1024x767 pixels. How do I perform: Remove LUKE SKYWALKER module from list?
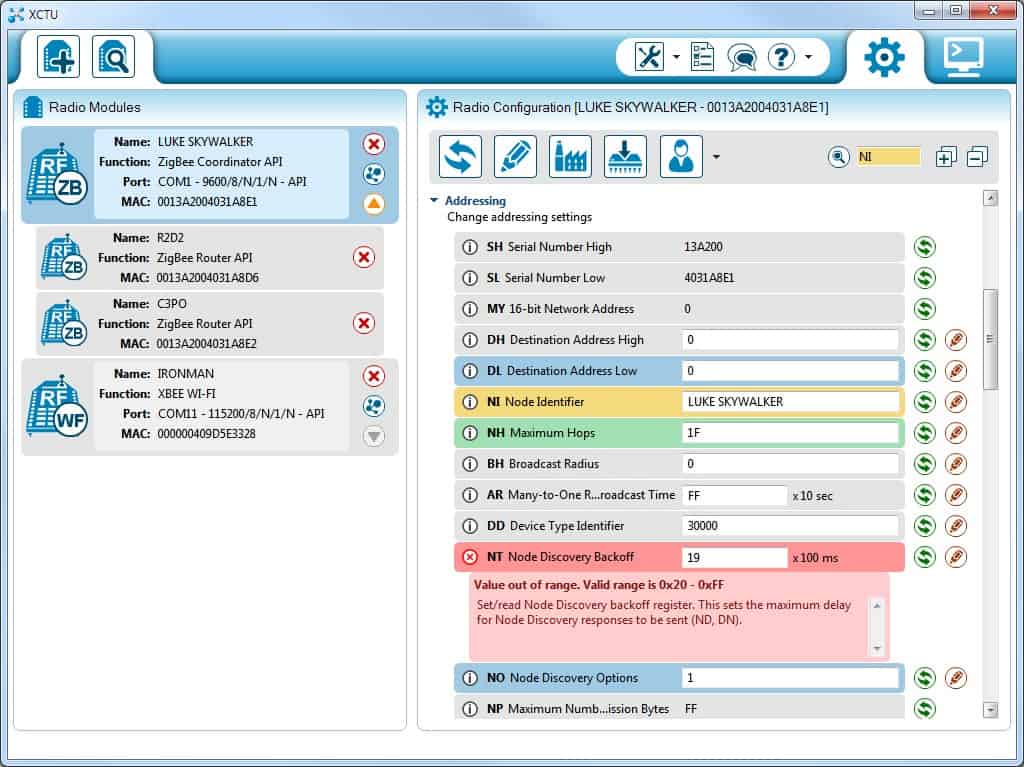point(374,144)
